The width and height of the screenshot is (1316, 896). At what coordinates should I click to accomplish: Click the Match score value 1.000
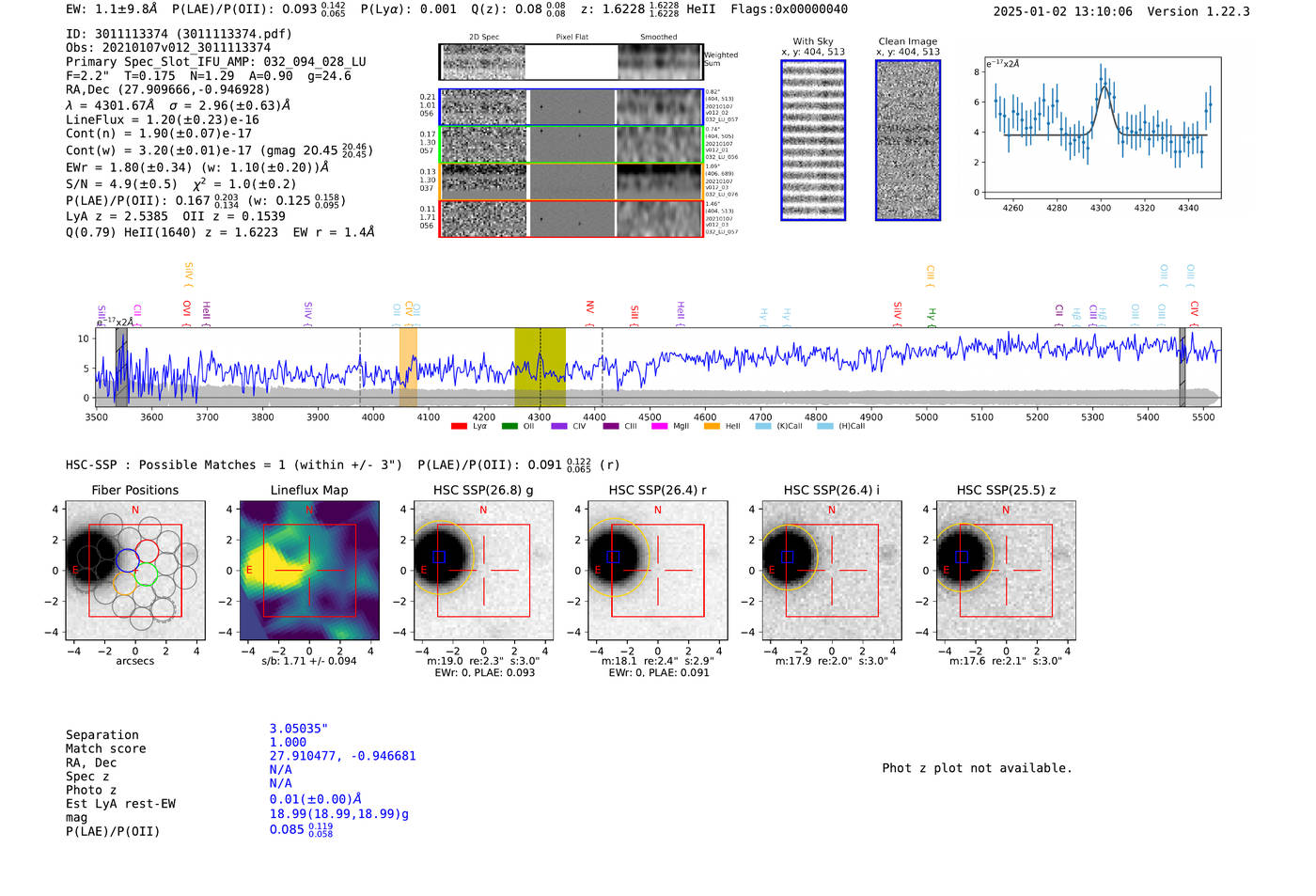(288, 742)
